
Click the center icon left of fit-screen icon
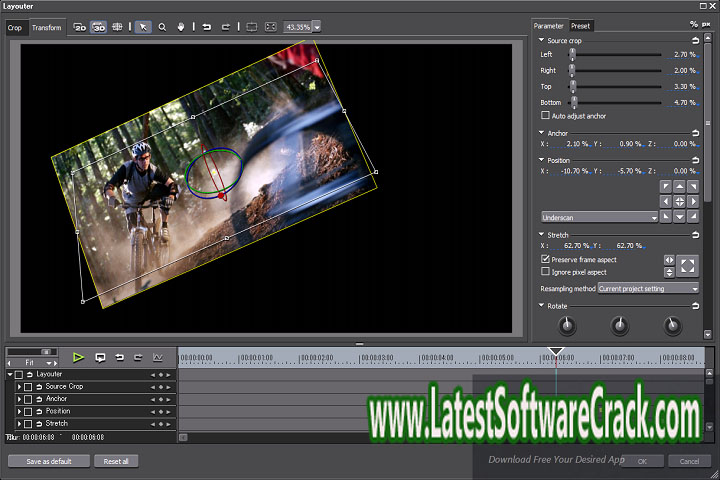tap(252, 27)
